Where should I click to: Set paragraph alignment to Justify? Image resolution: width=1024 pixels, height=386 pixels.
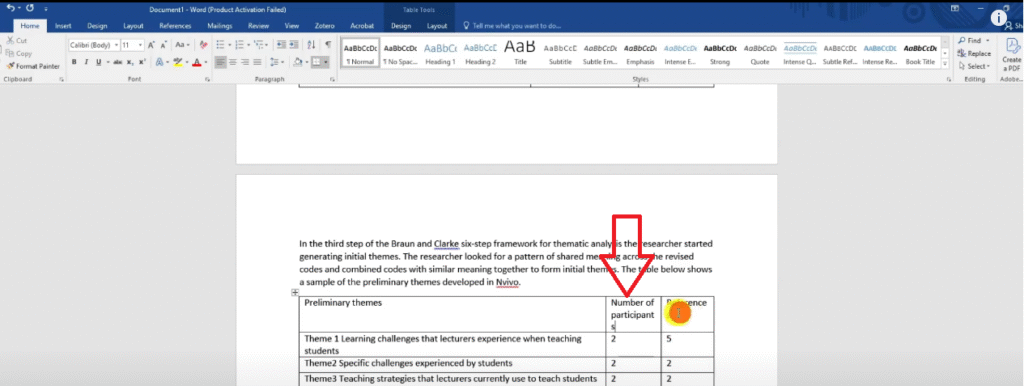(258, 62)
